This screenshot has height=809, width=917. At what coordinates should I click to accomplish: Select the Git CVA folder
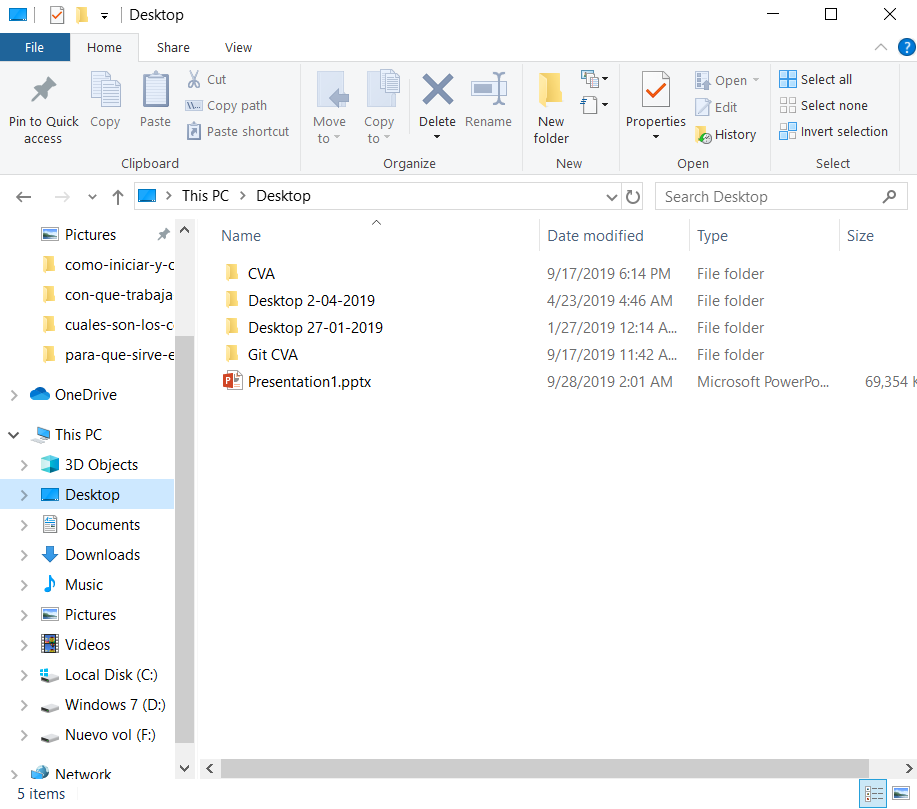click(x=272, y=354)
